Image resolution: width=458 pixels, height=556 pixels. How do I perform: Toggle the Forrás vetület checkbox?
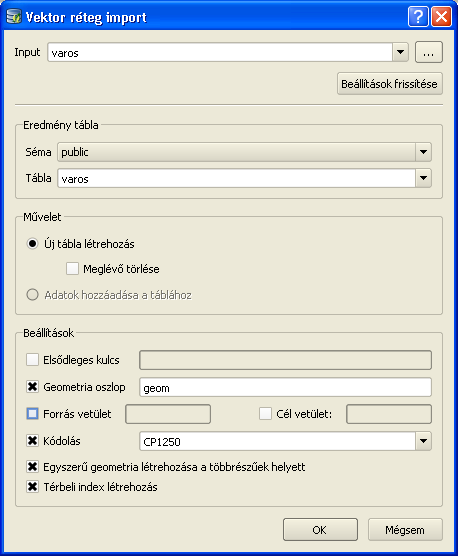32,414
